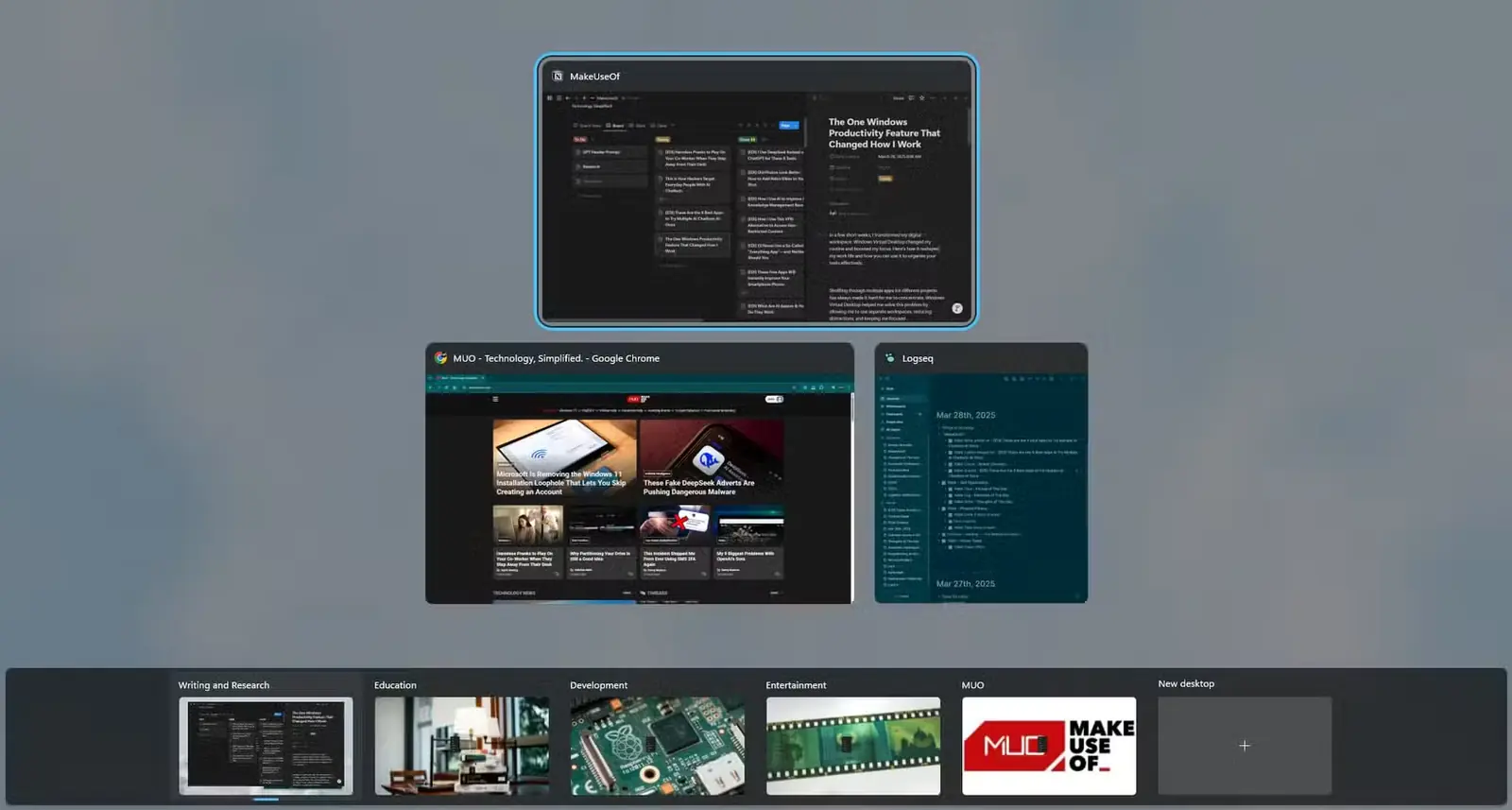
Task: Click the 'MakeUseOf' window title text
Action: tap(594, 77)
